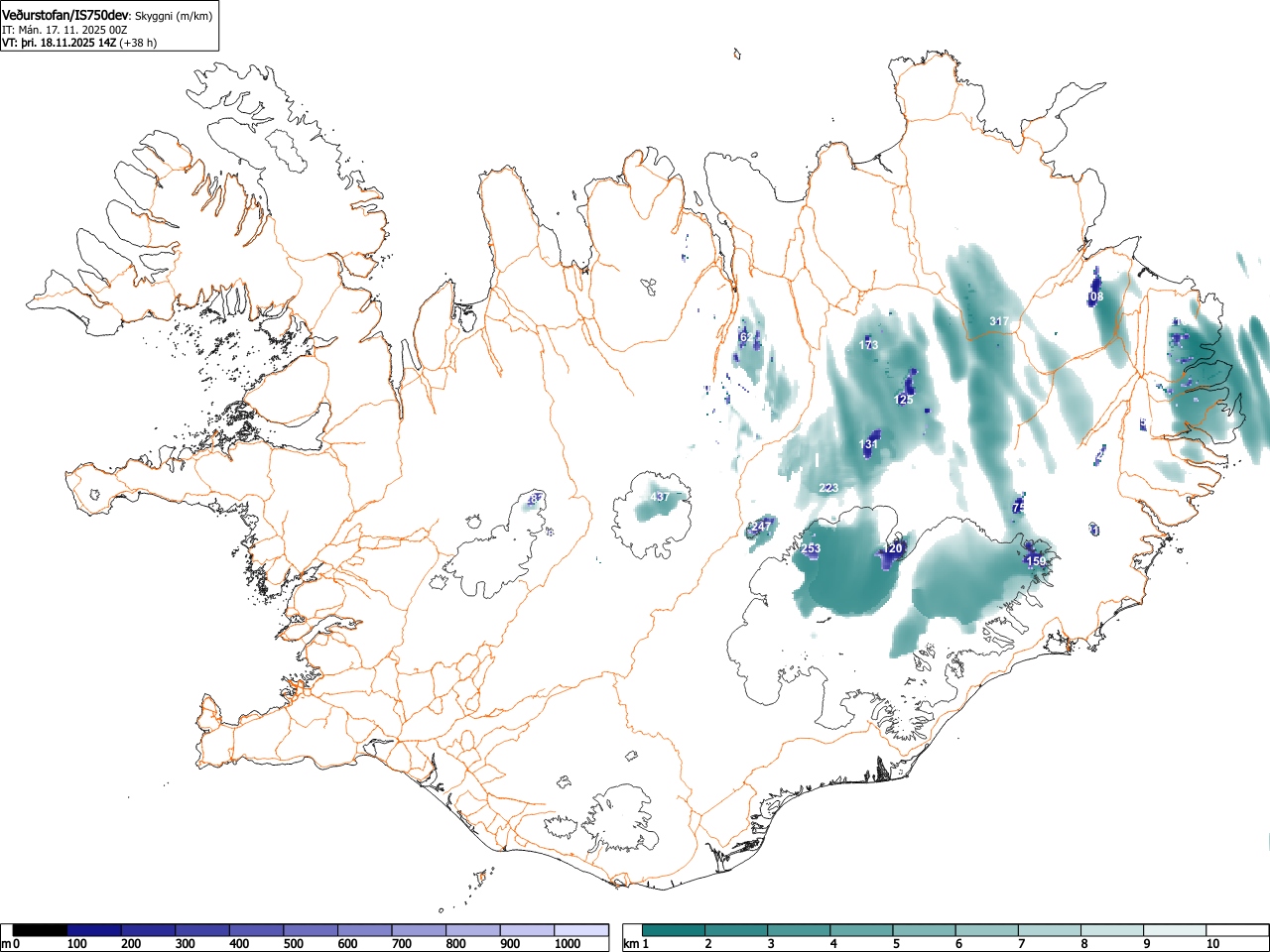Pick the 1–2 km dark teal legend swatch
1270x952 pixels.
coord(675,930)
